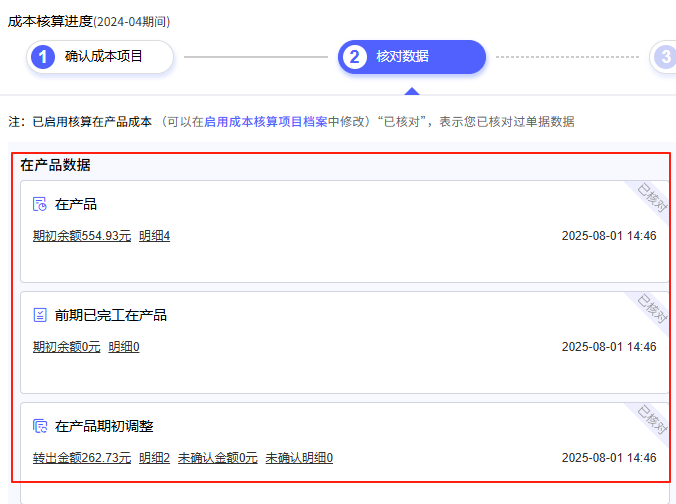Open 明细2 detail link
Screen dimensions: 676x504
[x=154, y=457]
